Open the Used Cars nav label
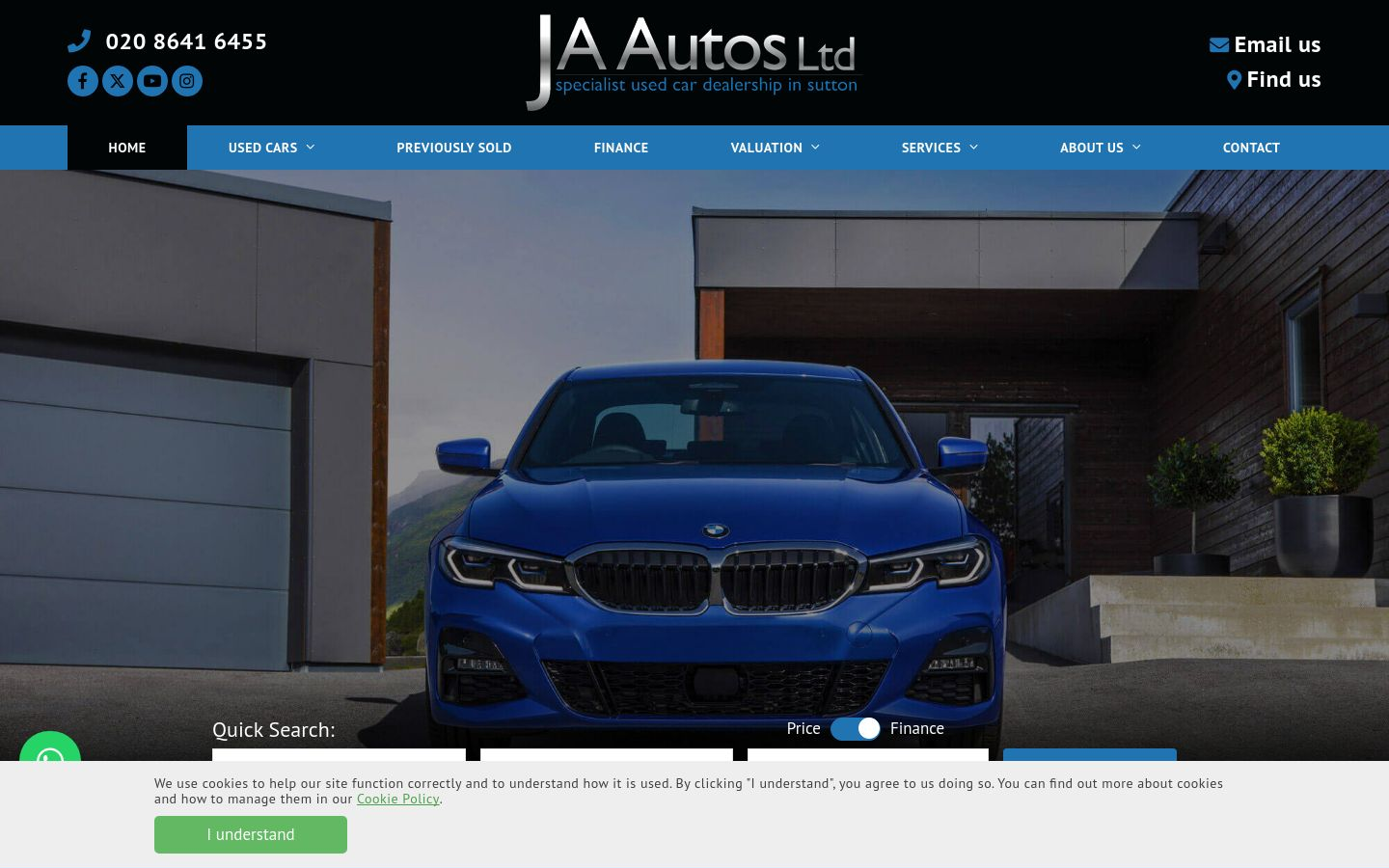This screenshot has width=1389, height=868. pyautogui.click(x=262, y=148)
